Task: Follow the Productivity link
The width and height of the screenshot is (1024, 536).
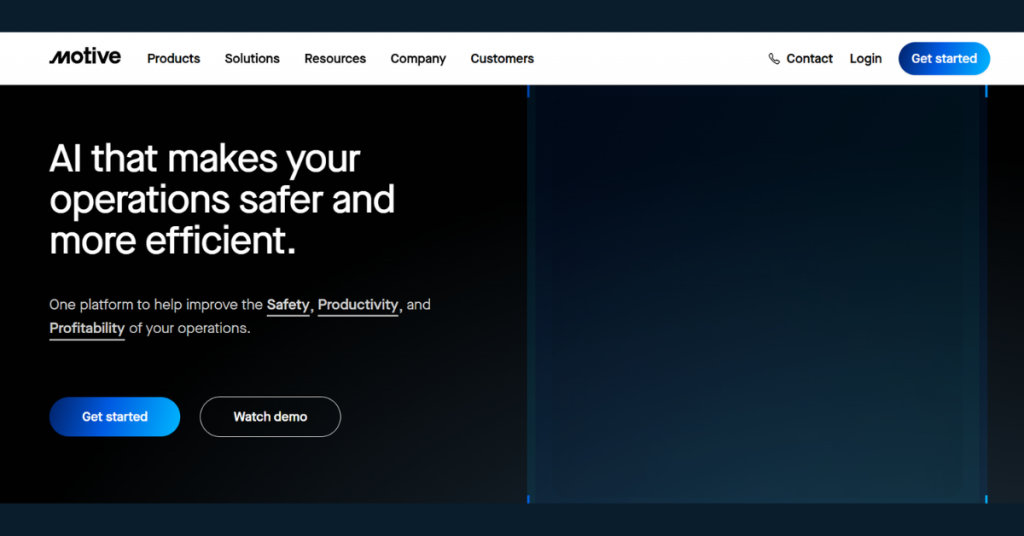Action: (358, 305)
